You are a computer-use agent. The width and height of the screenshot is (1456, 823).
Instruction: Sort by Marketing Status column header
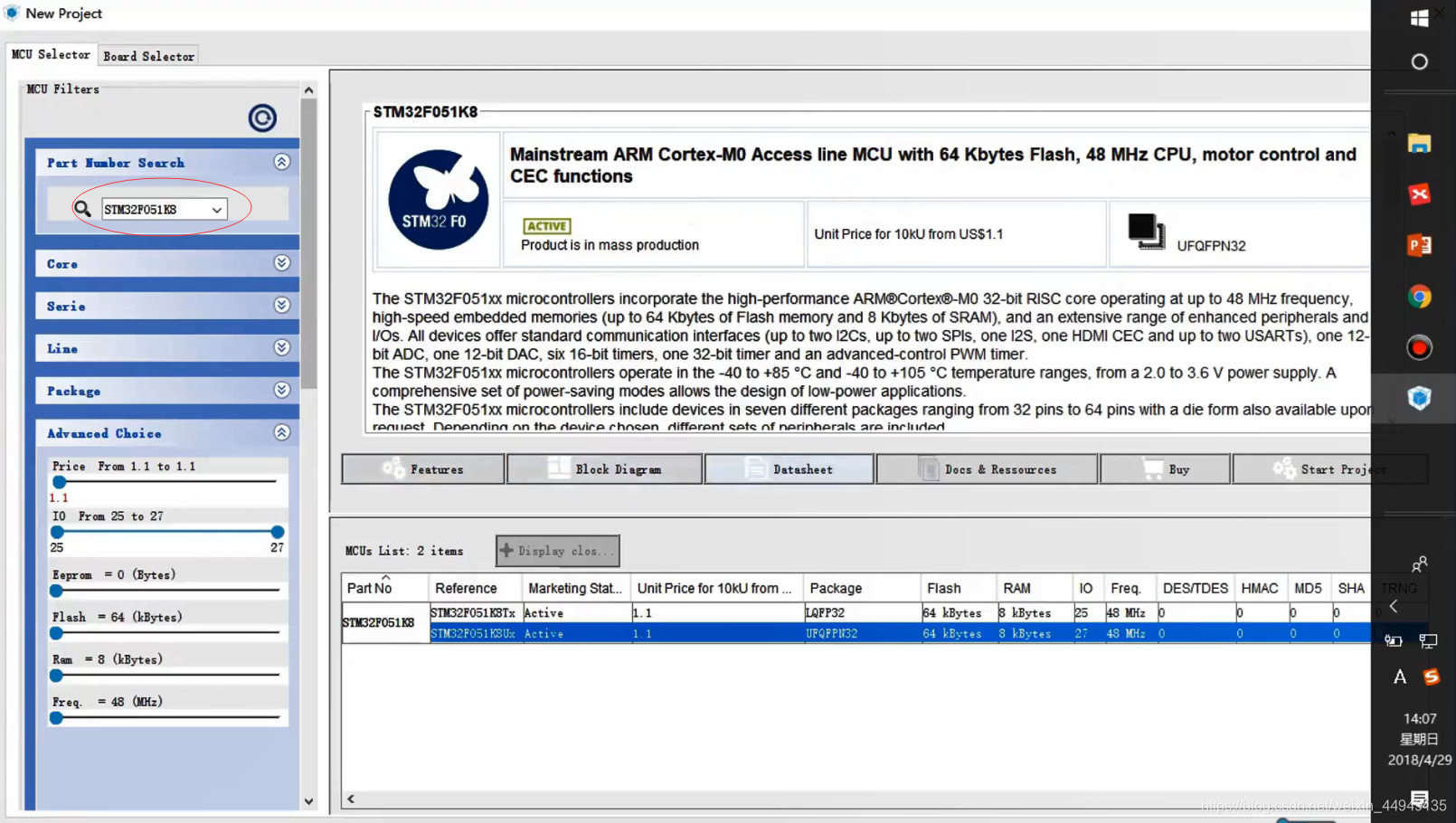click(576, 588)
